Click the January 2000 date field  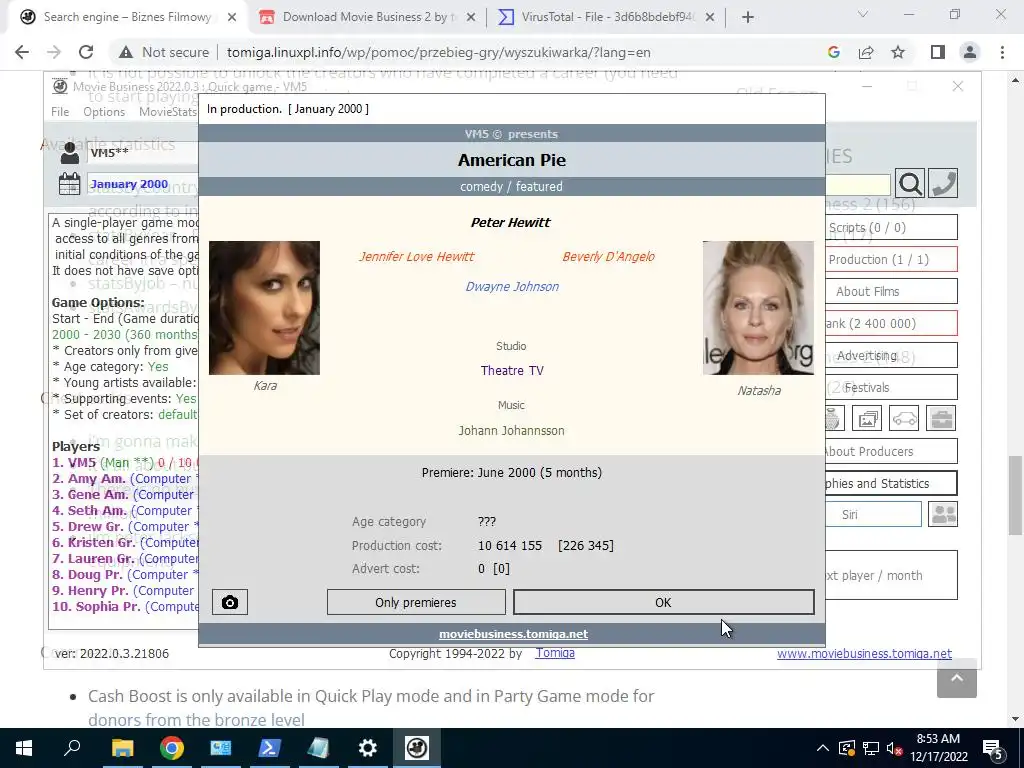142,184
